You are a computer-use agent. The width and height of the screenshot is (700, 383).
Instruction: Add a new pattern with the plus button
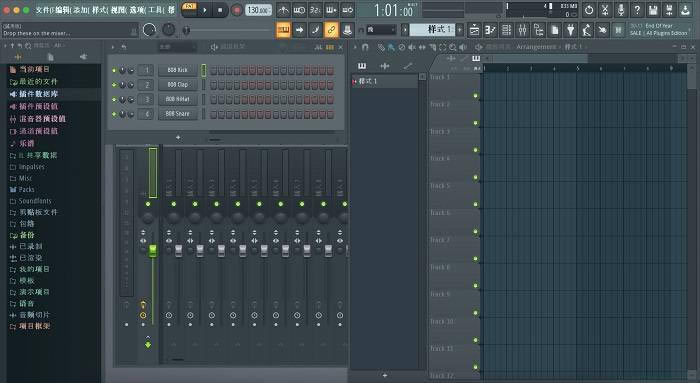[x=459, y=30]
